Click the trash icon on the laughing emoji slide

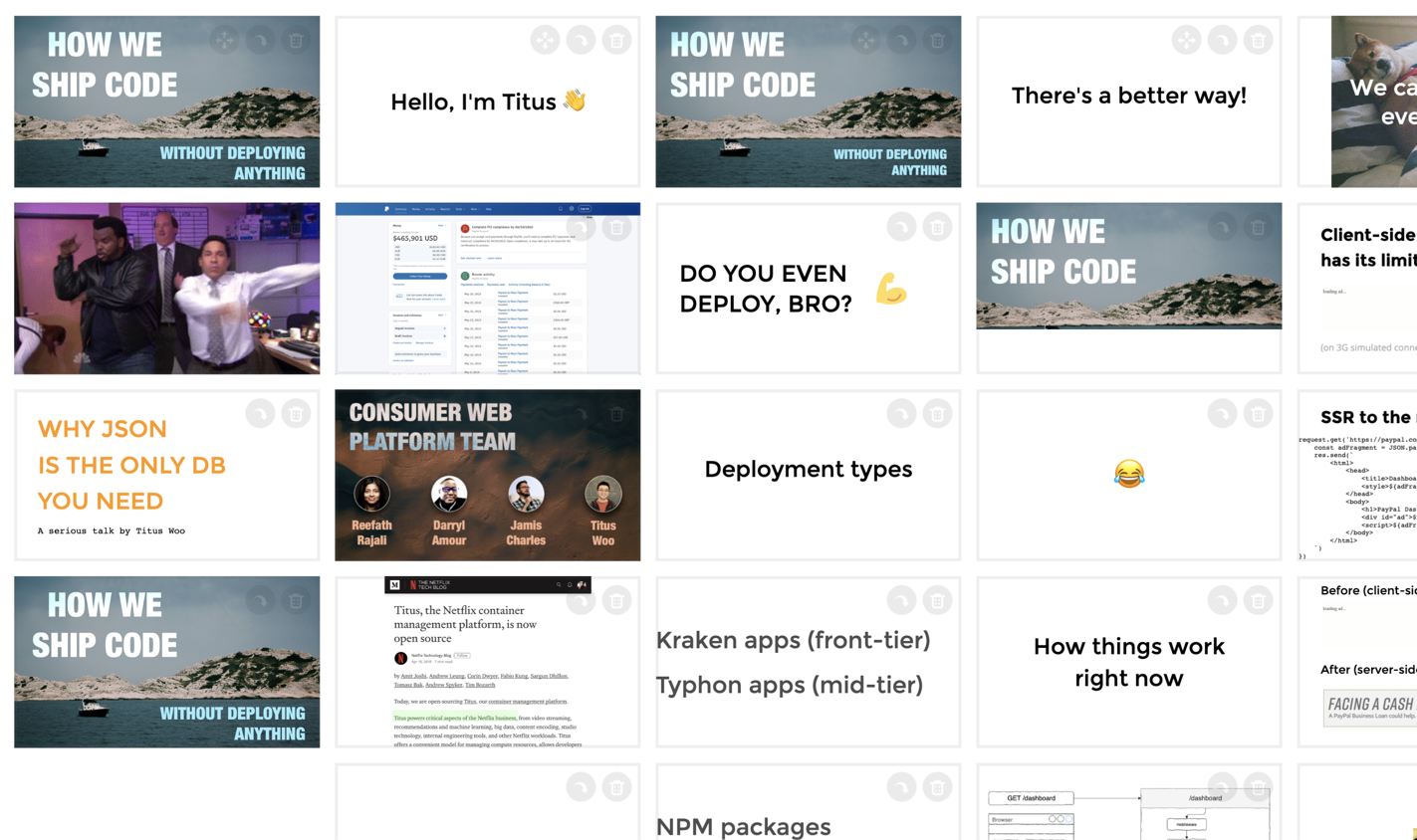[1258, 413]
